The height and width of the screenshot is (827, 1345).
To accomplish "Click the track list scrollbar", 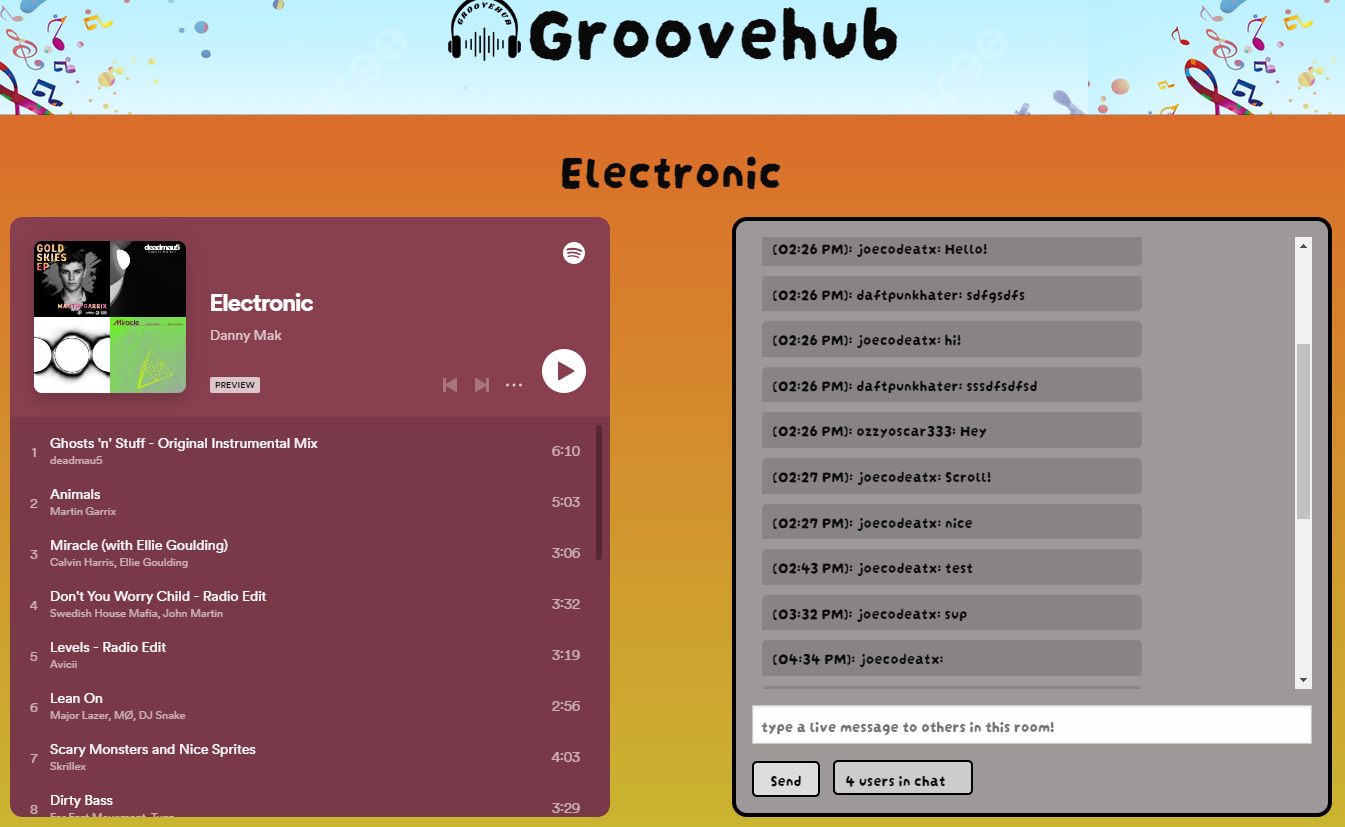I will pos(599,492).
